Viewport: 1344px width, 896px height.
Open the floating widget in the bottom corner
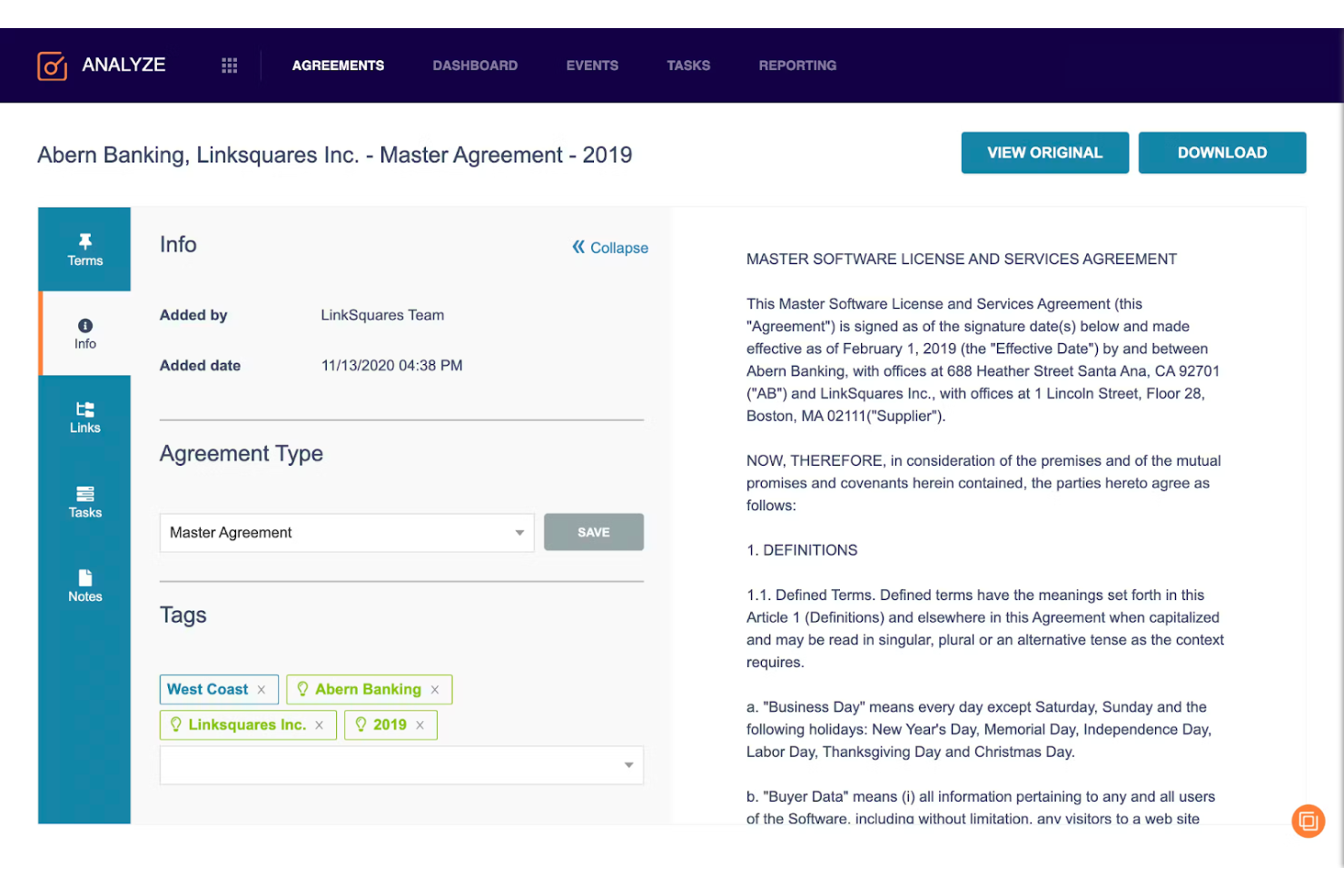tap(1308, 821)
